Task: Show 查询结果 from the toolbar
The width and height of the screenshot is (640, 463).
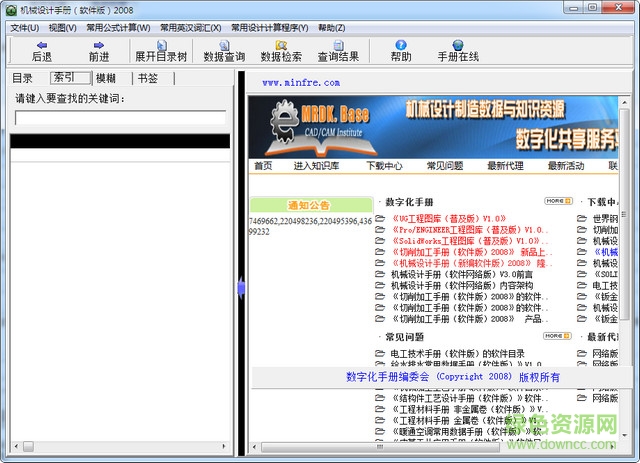Action: click(x=338, y=51)
